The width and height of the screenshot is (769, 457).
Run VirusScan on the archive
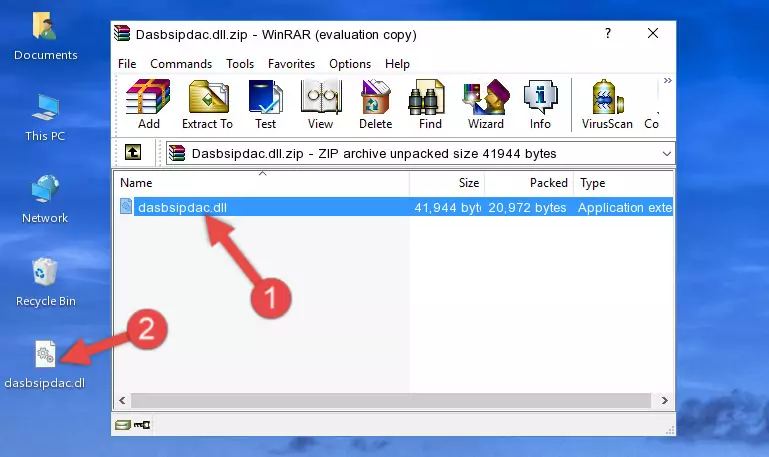pyautogui.click(x=607, y=104)
